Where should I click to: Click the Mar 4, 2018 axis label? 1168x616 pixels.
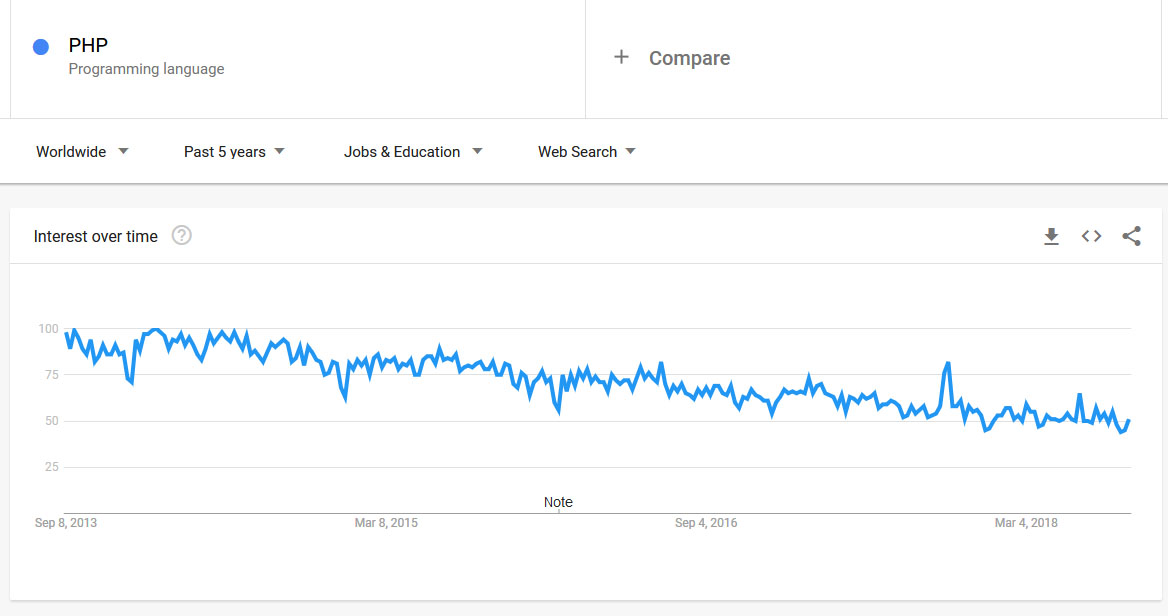click(x=1026, y=523)
